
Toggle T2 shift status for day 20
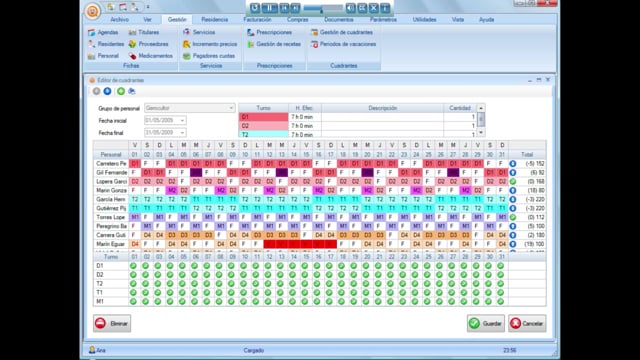(366, 284)
